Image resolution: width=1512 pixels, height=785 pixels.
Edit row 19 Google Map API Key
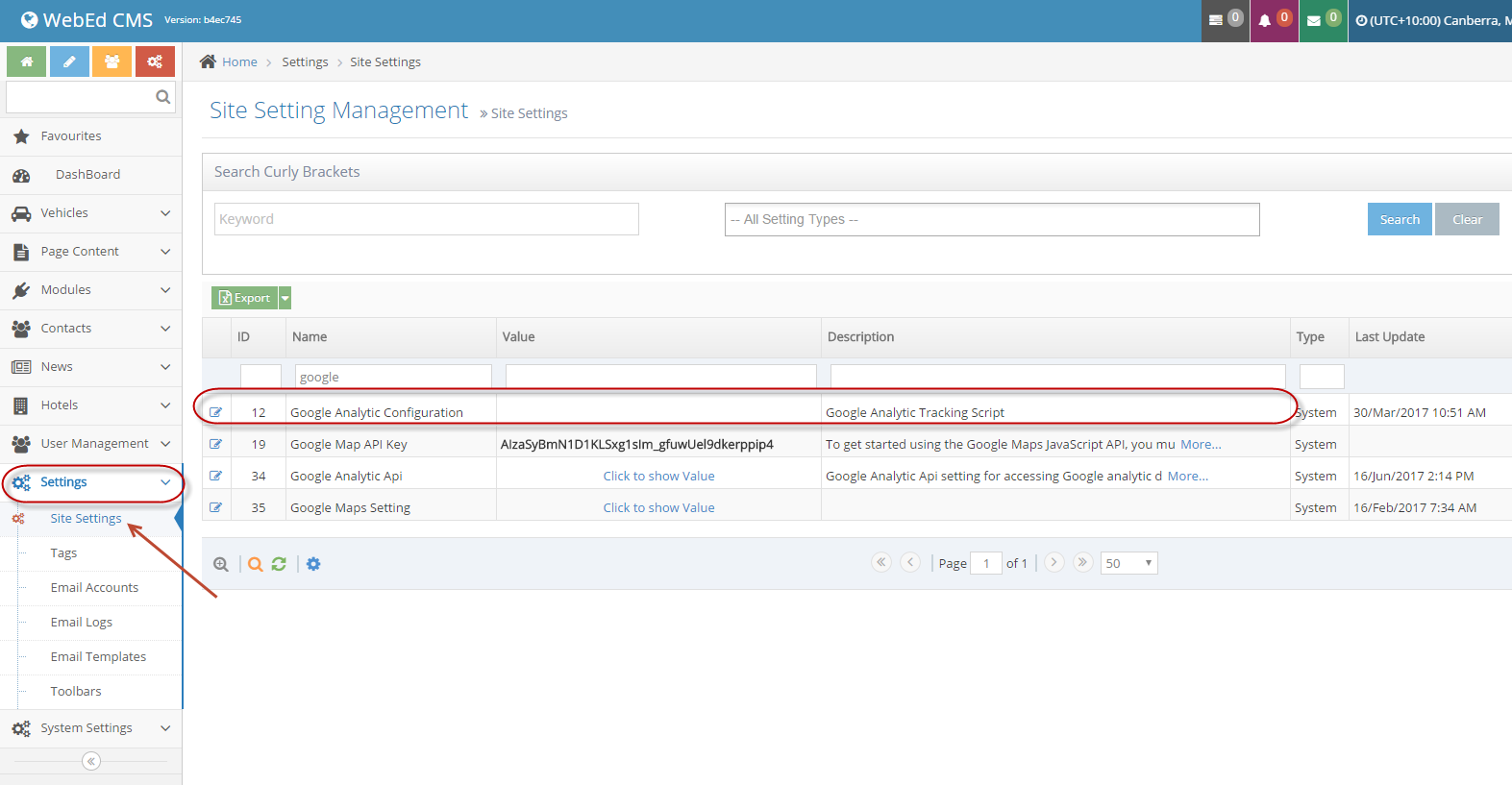click(215, 444)
